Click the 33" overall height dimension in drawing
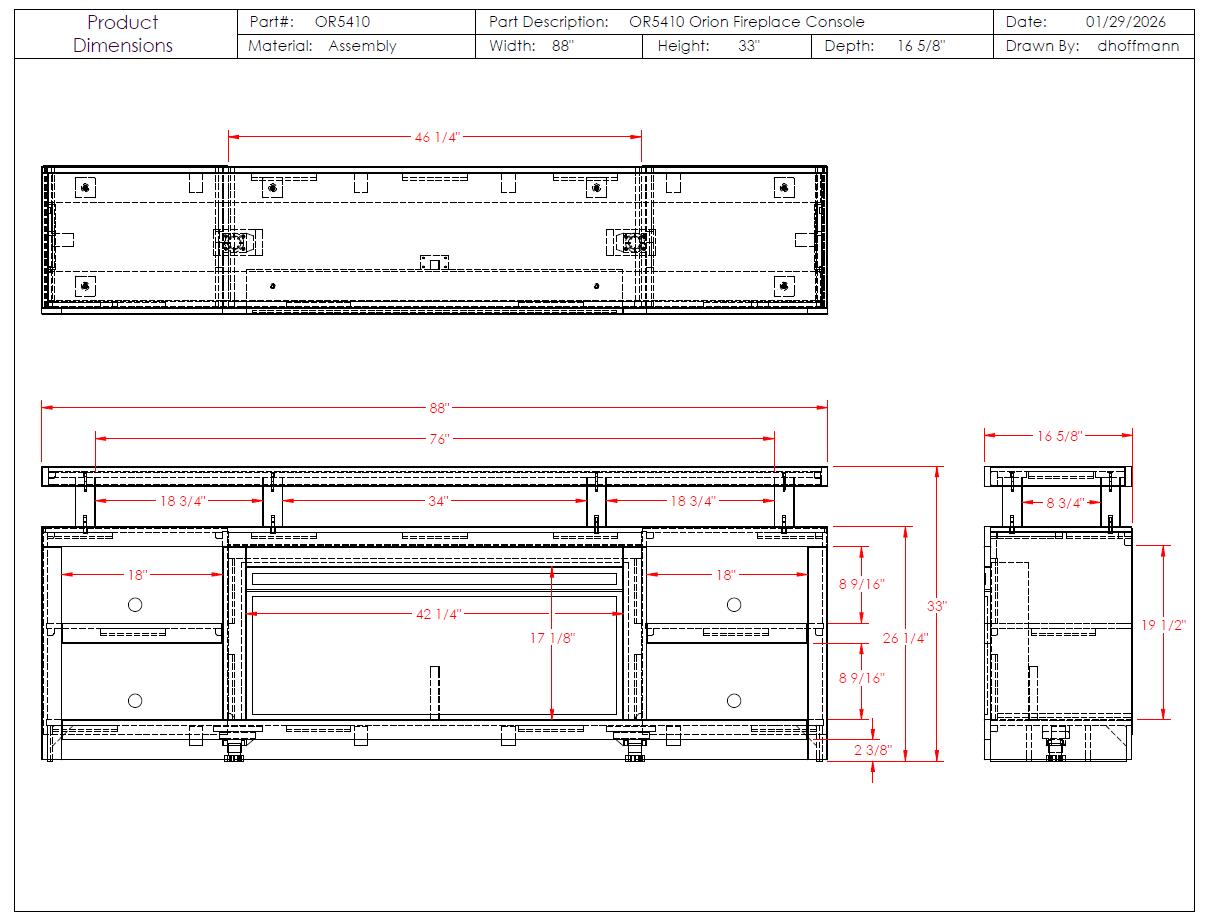Viewport: 1208px width, 919px height. point(937,606)
